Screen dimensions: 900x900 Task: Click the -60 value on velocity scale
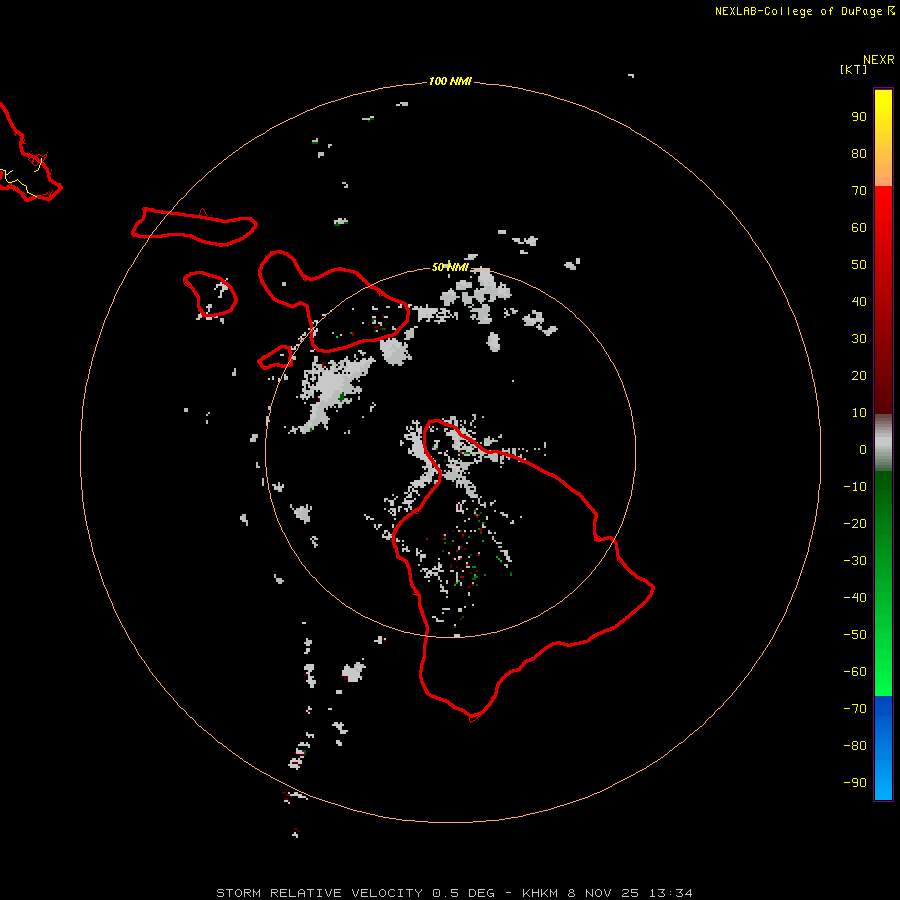(x=855, y=672)
